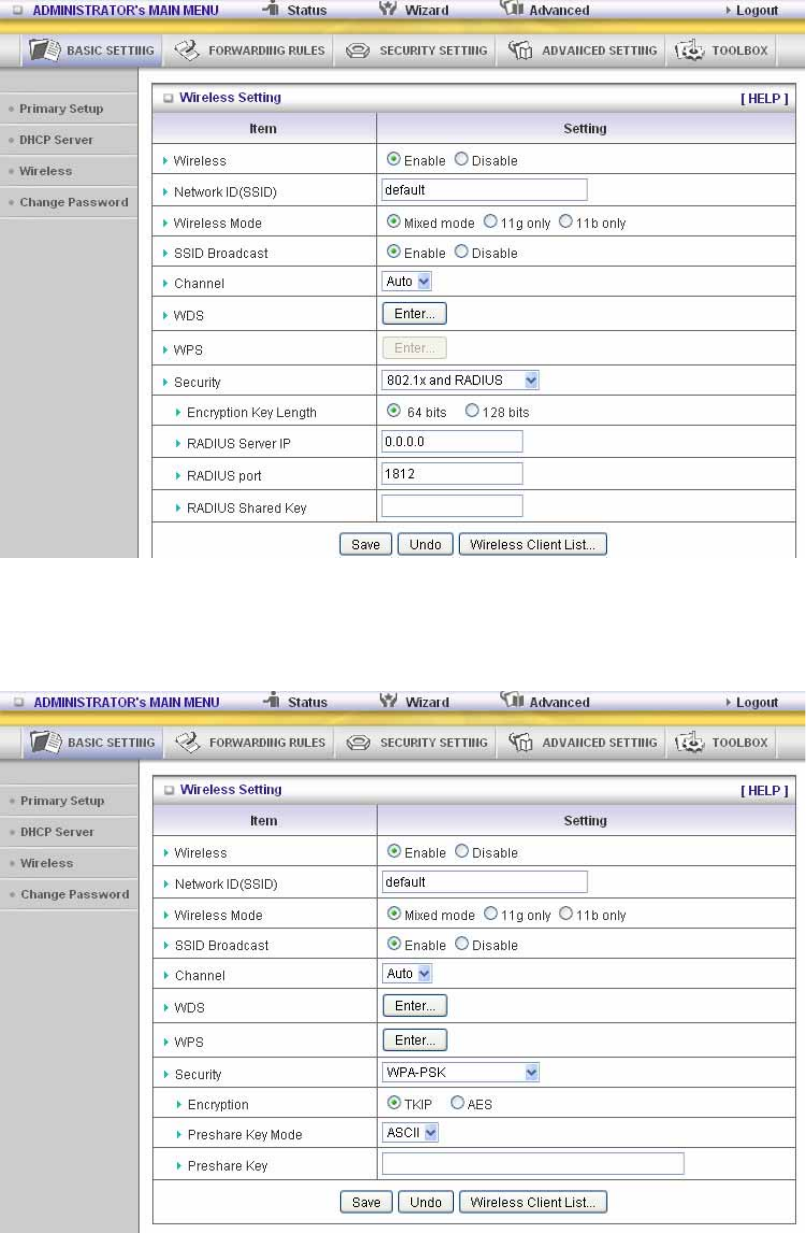Select 11g only mode in the 802.1x RADIUS screenshot
Viewport: 806px width, 1233px height.
tap(490, 222)
